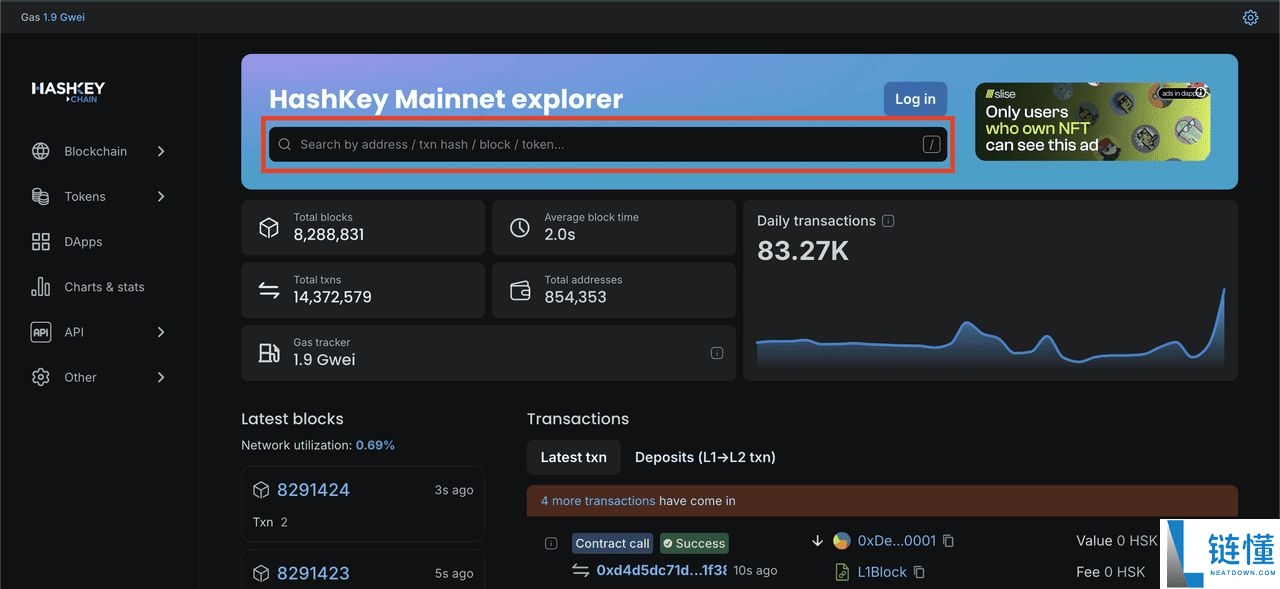Click the API icon in sidebar

[41, 332]
